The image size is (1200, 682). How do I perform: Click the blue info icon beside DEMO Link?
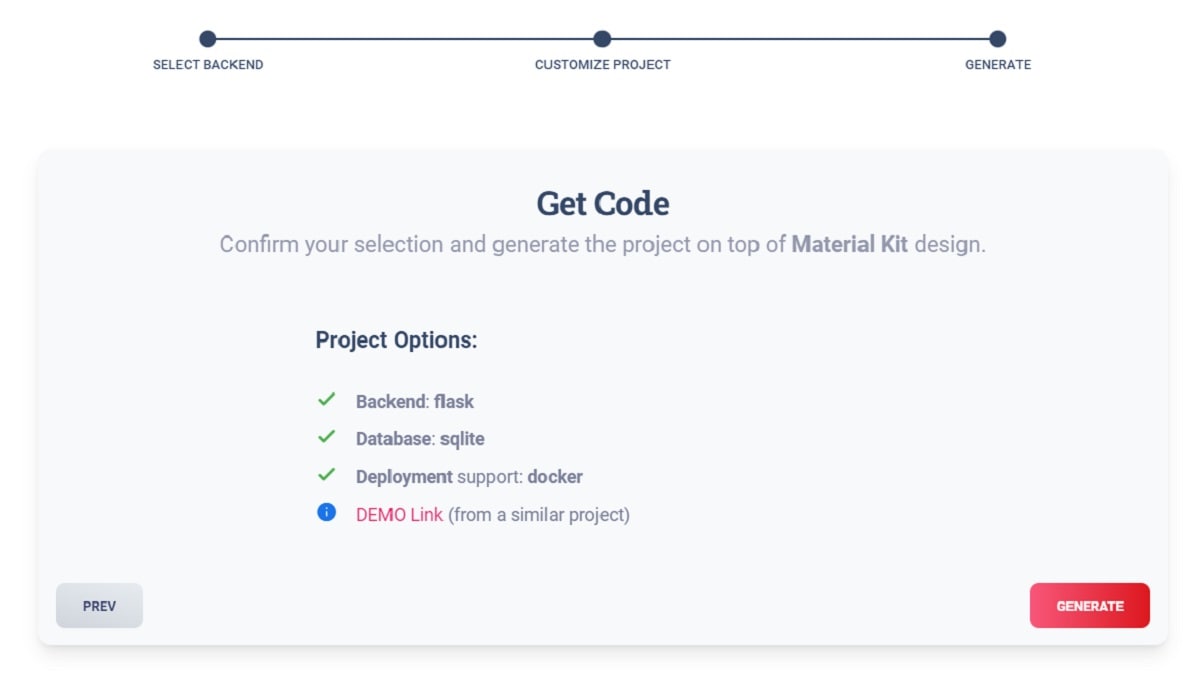(x=325, y=513)
